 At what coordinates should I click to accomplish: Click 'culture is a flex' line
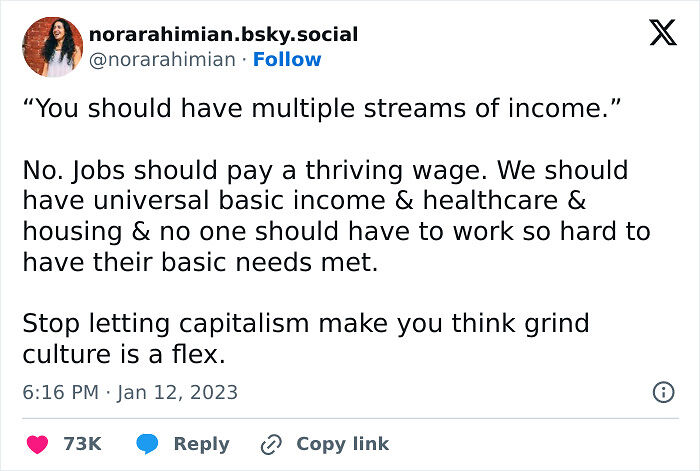tap(124, 354)
